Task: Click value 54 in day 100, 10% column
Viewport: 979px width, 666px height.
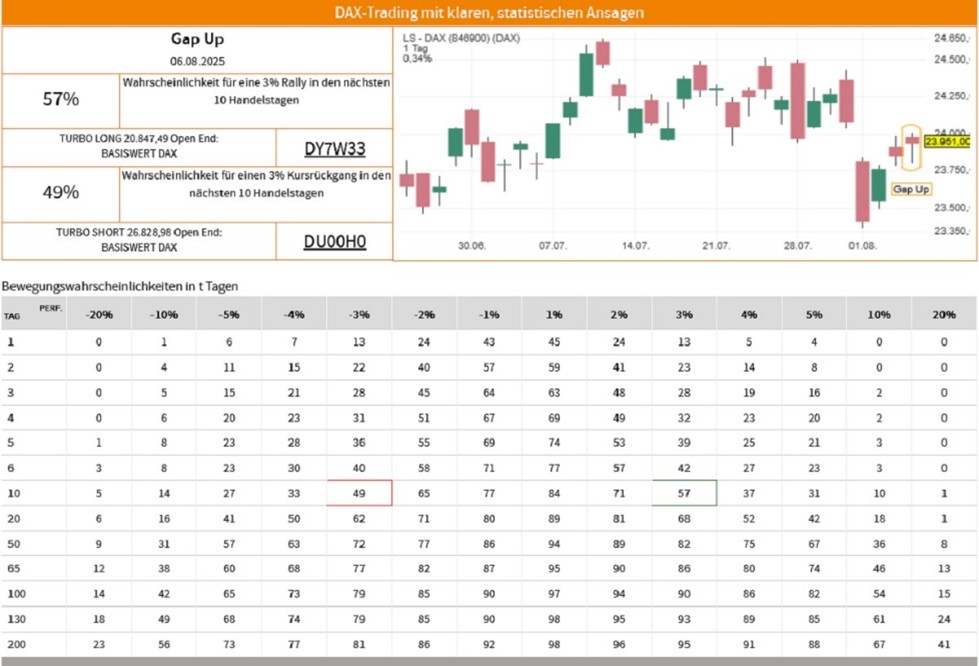Action: pyautogui.click(x=878, y=594)
